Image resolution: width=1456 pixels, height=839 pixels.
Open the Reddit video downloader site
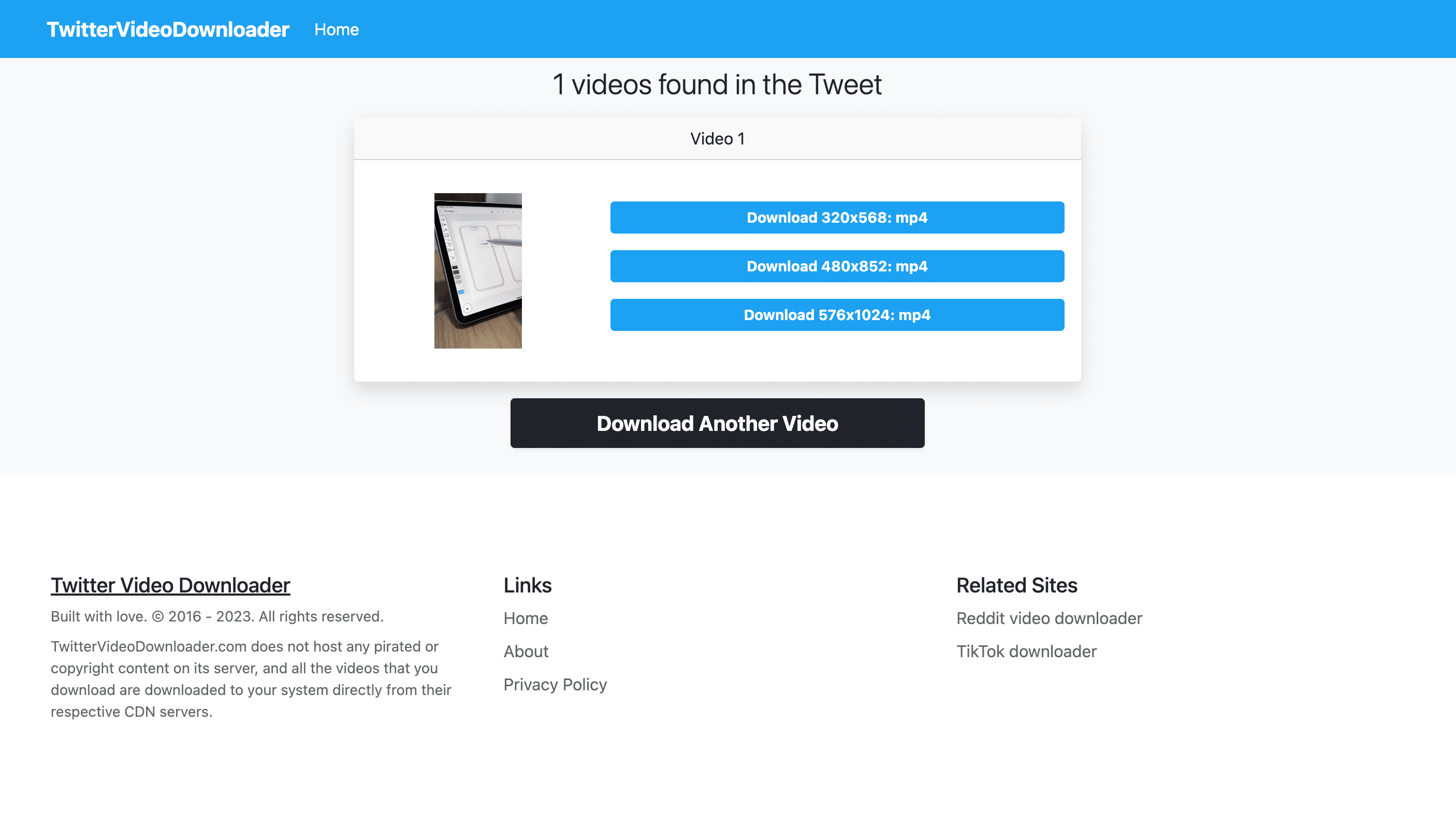point(1049,618)
